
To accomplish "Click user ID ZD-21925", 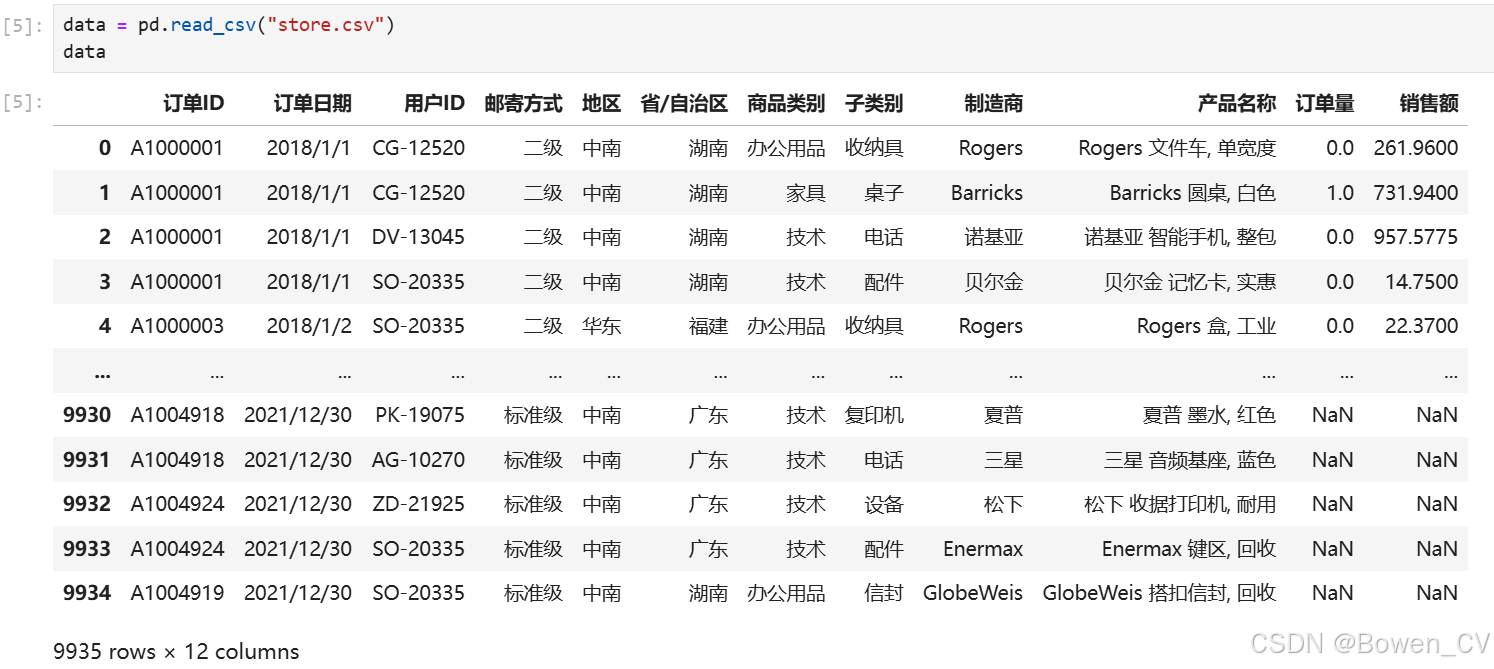I will point(418,504).
